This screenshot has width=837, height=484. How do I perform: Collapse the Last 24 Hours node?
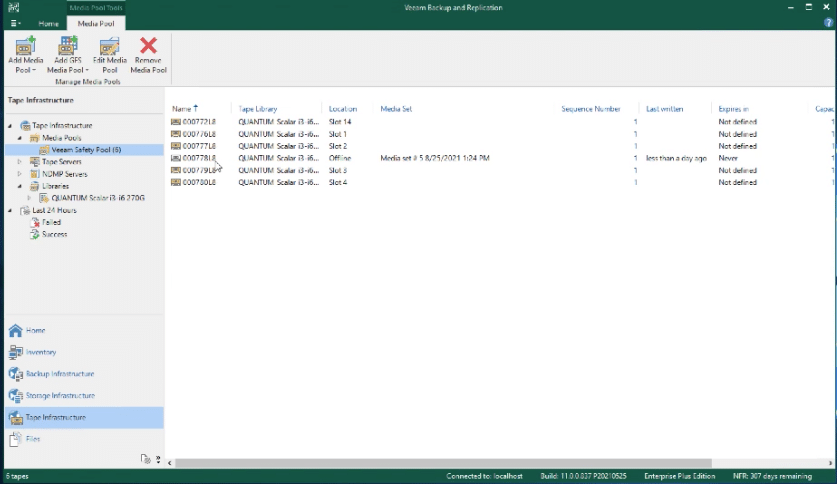[10, 210]
